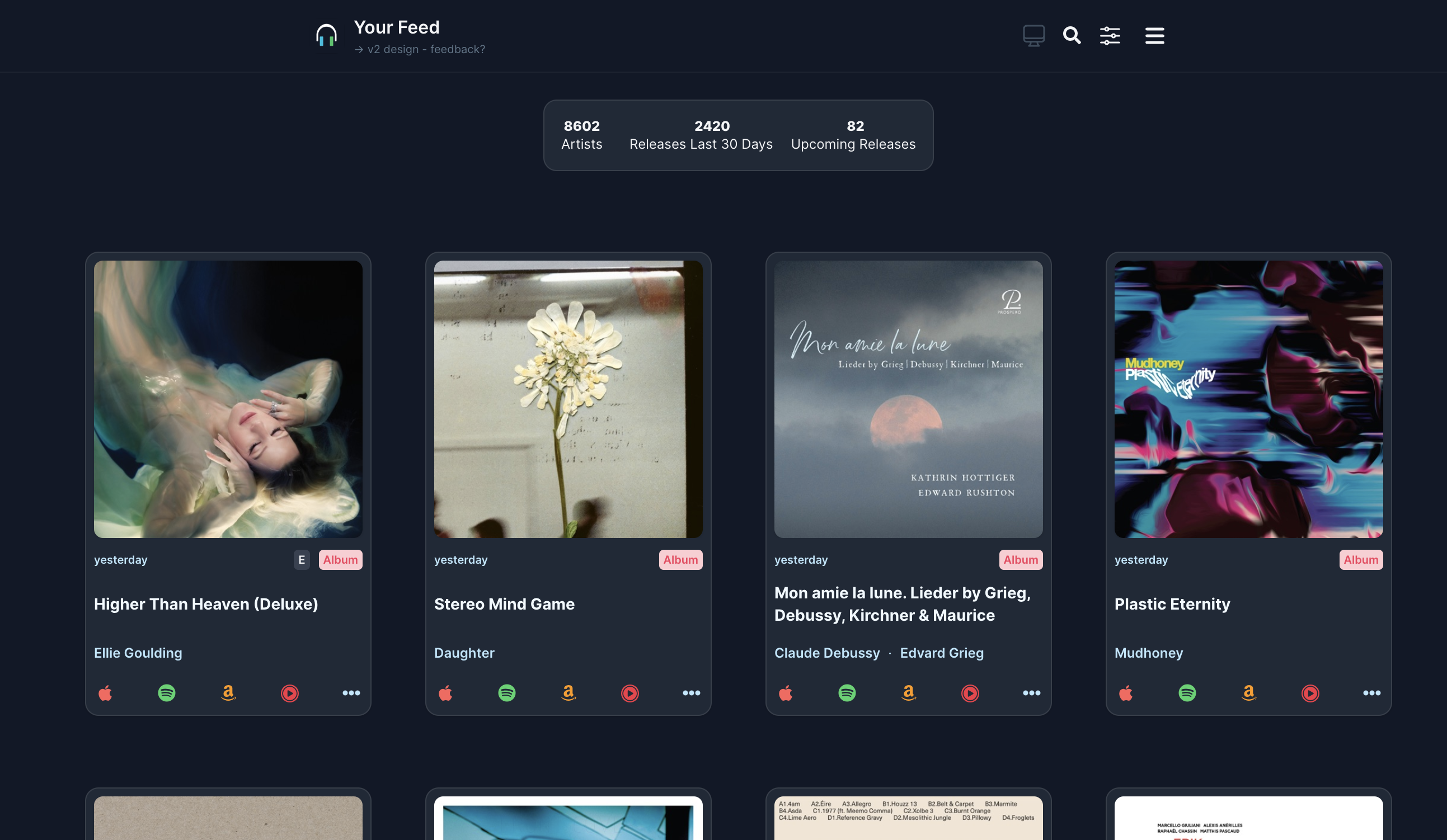Open Higher Than Heaven album cover
This screenshot has height=840, width=1447.
[228, 399]
